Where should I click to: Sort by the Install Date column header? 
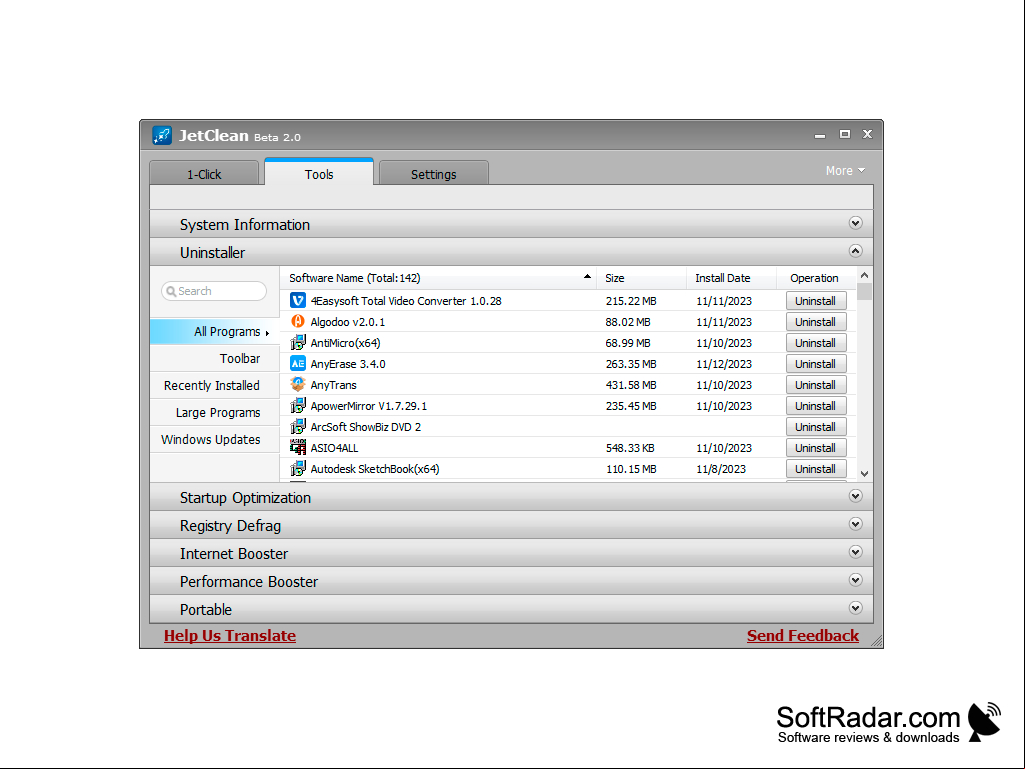pyautogui.click(x=731, y=278)
